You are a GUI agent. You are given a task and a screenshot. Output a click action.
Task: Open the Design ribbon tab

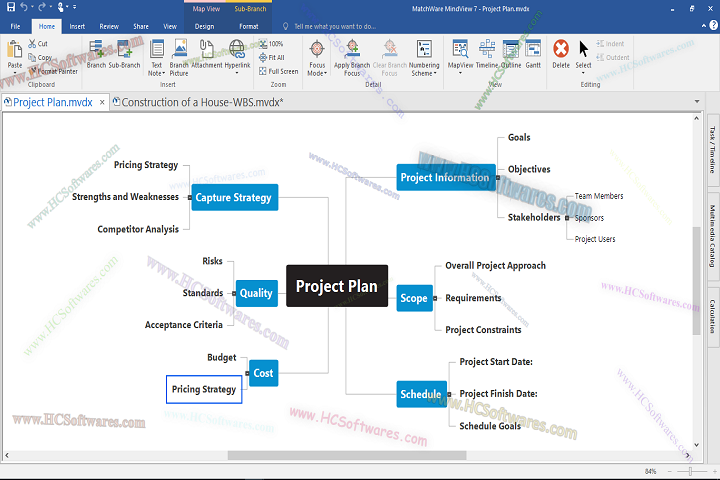point(204,27)
